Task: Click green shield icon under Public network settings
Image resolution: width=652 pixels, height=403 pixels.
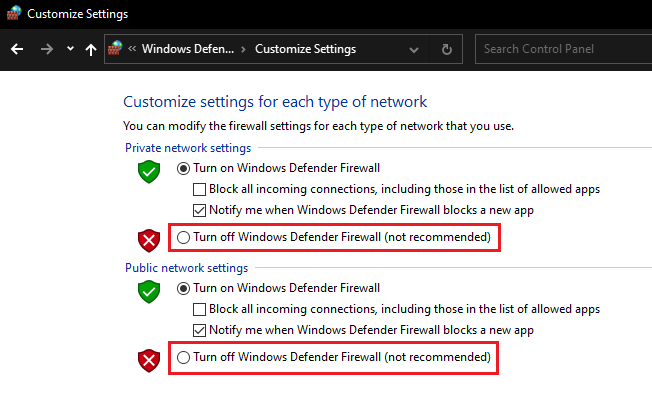Action: pos(149,291)
